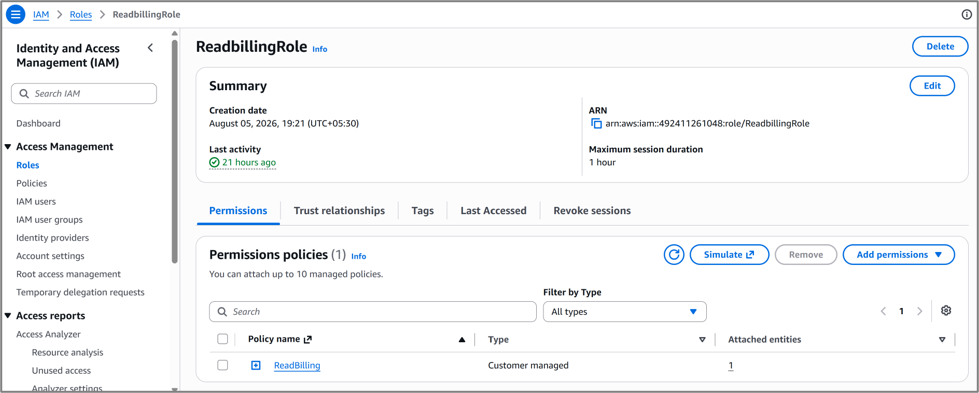
Task: Collapse the Access reports section
Action: (8, 316)
